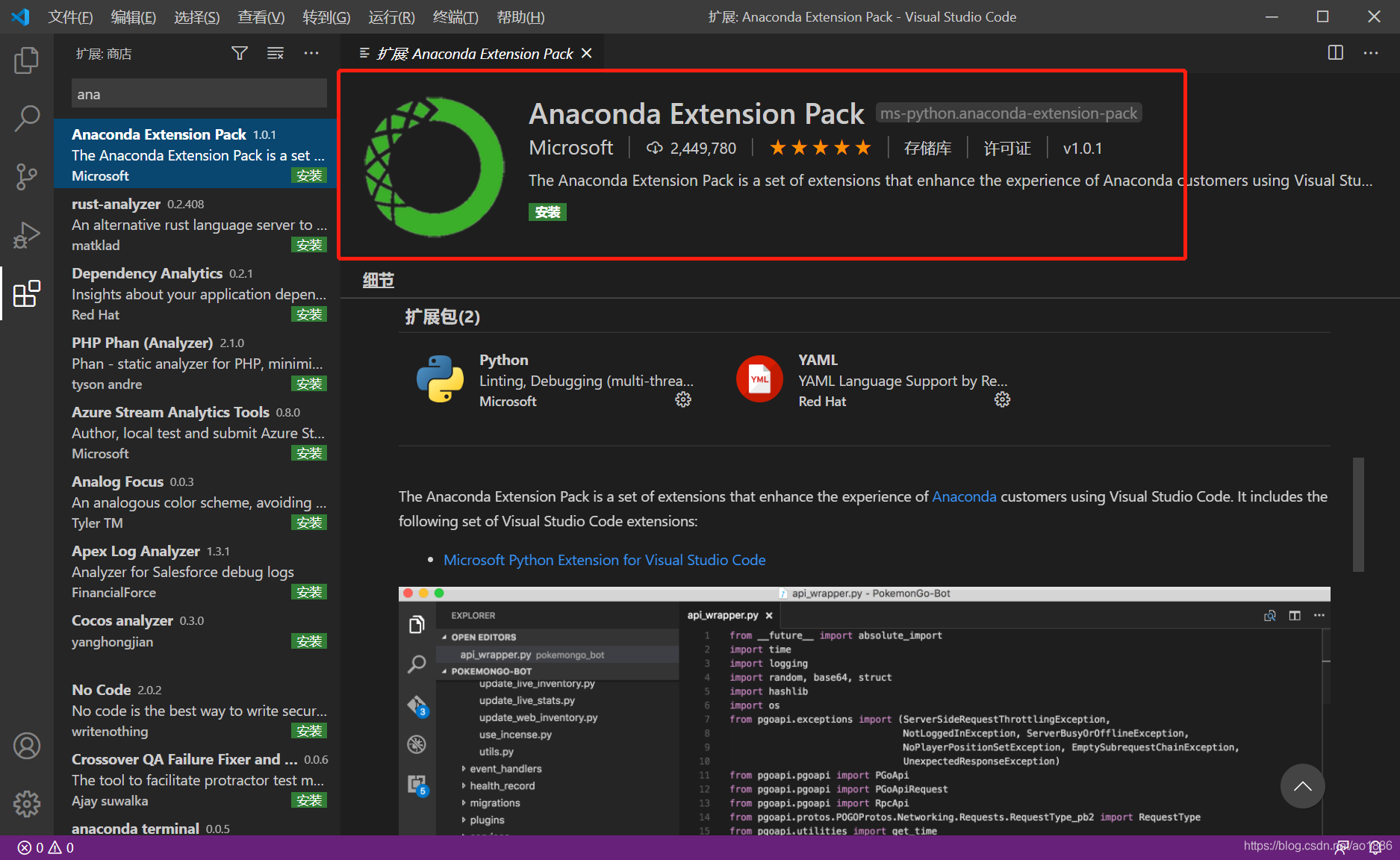Click the filter extensions funnel icon
This screenshot has height=860, width=1400.
[x=240, y=53]
